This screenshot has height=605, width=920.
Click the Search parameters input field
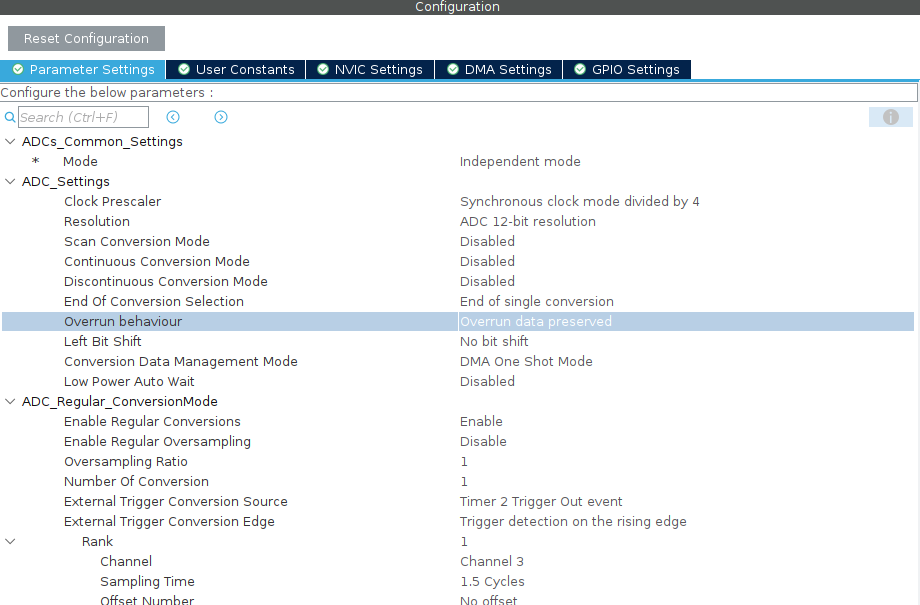(x=83, y=117)
